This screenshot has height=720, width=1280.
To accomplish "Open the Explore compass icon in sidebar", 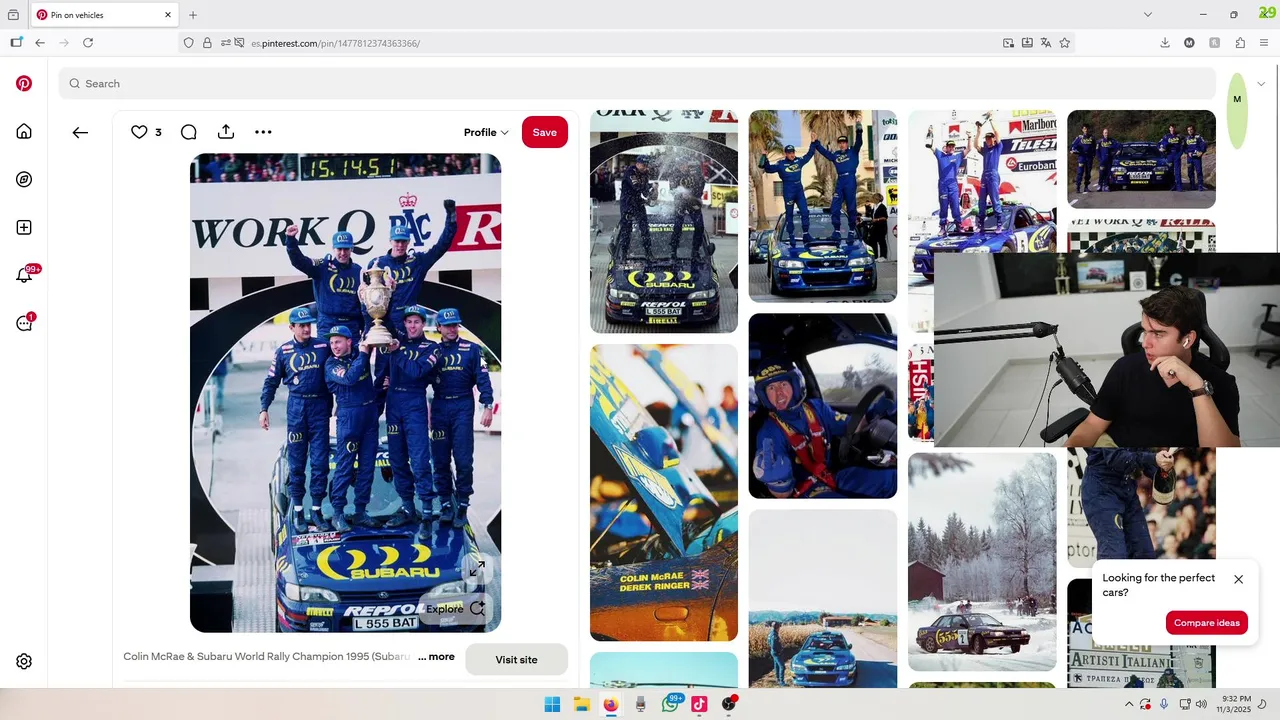I will 24,180.
